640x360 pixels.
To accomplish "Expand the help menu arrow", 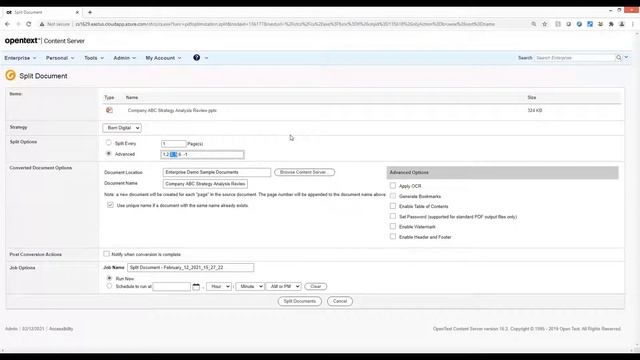I will pos(207,58).
